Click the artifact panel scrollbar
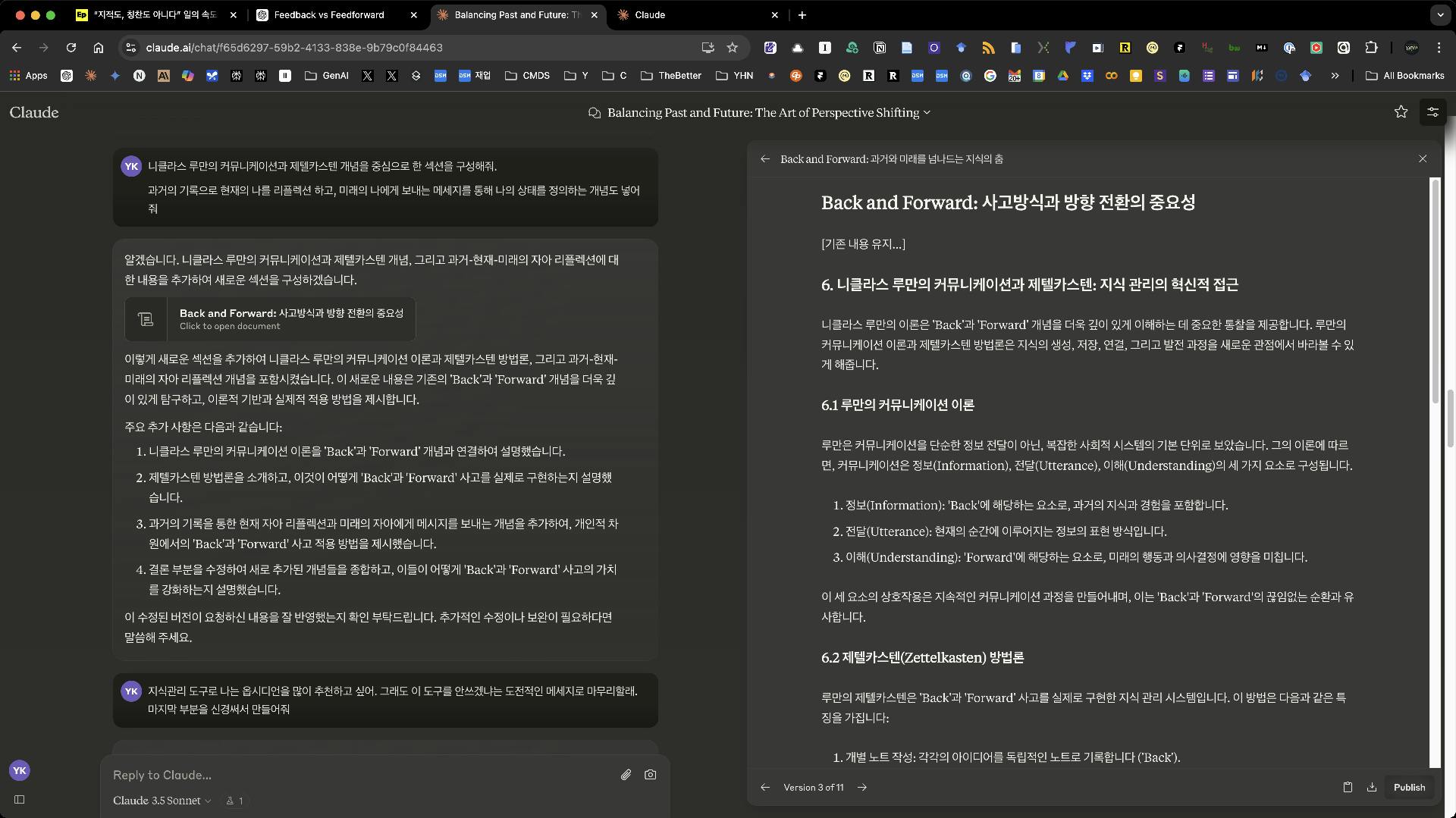The width and height of the screenshot is (1456, 818). pos(1435,290)
